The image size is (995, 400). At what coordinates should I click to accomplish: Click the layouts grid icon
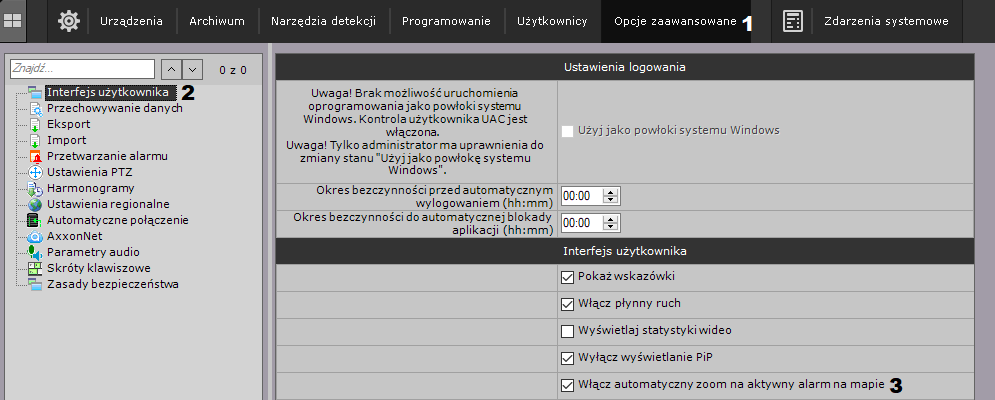[13, 20]
